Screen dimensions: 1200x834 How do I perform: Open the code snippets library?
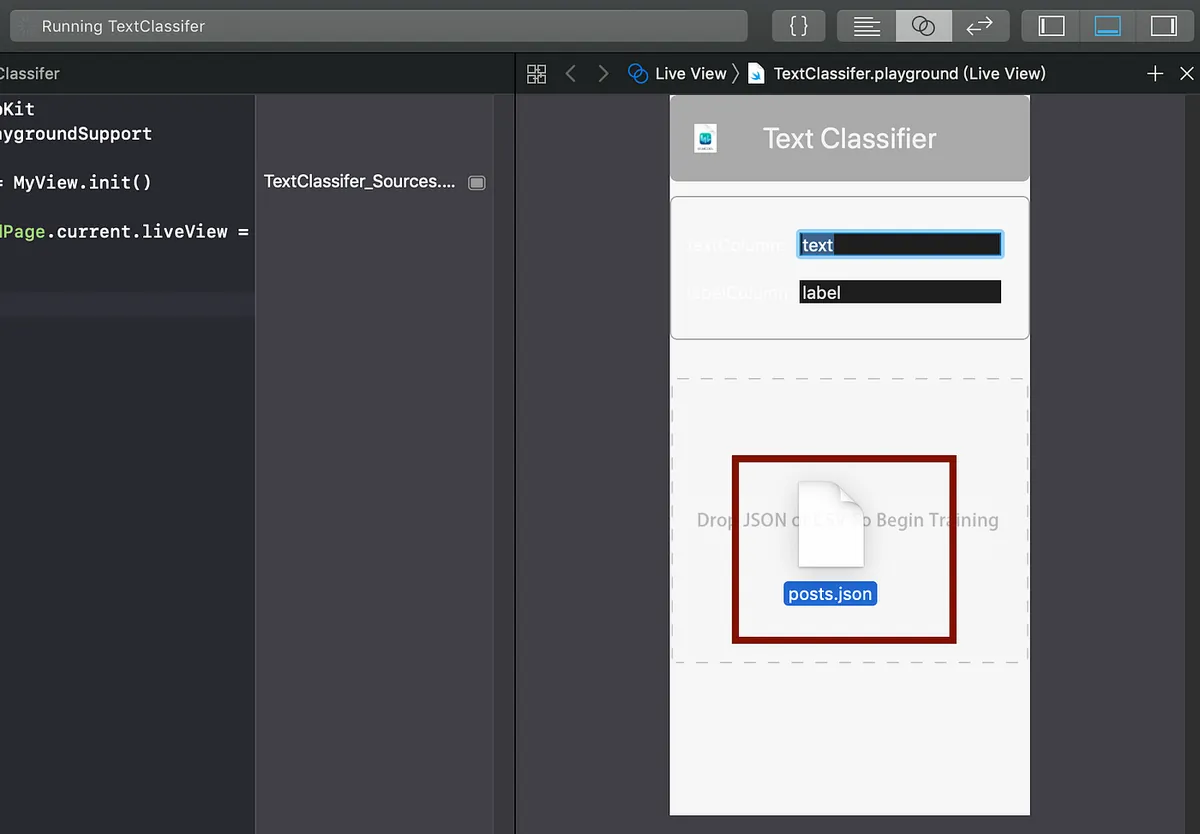(798, 25)
